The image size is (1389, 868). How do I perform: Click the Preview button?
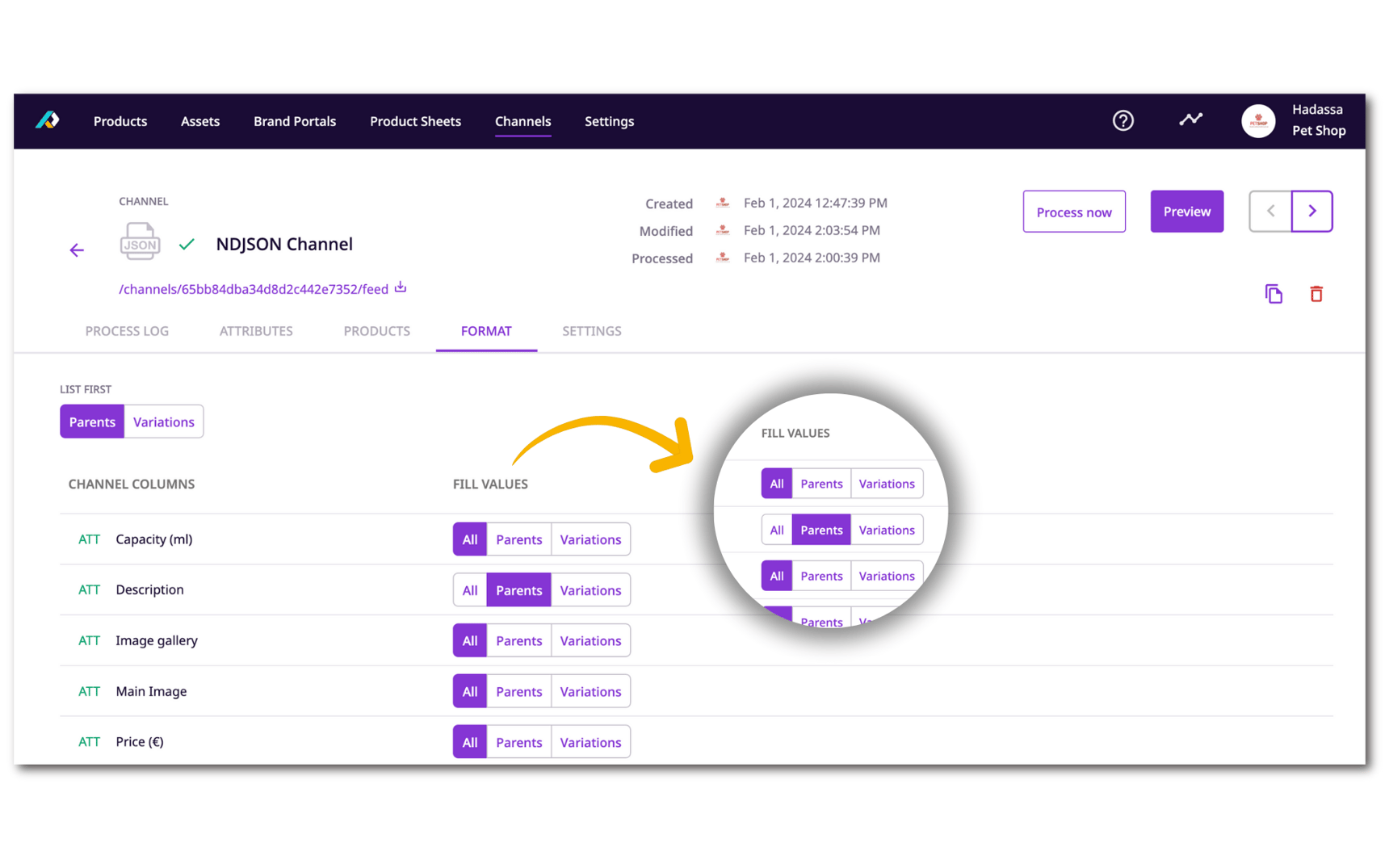(x=1186, y=211)
